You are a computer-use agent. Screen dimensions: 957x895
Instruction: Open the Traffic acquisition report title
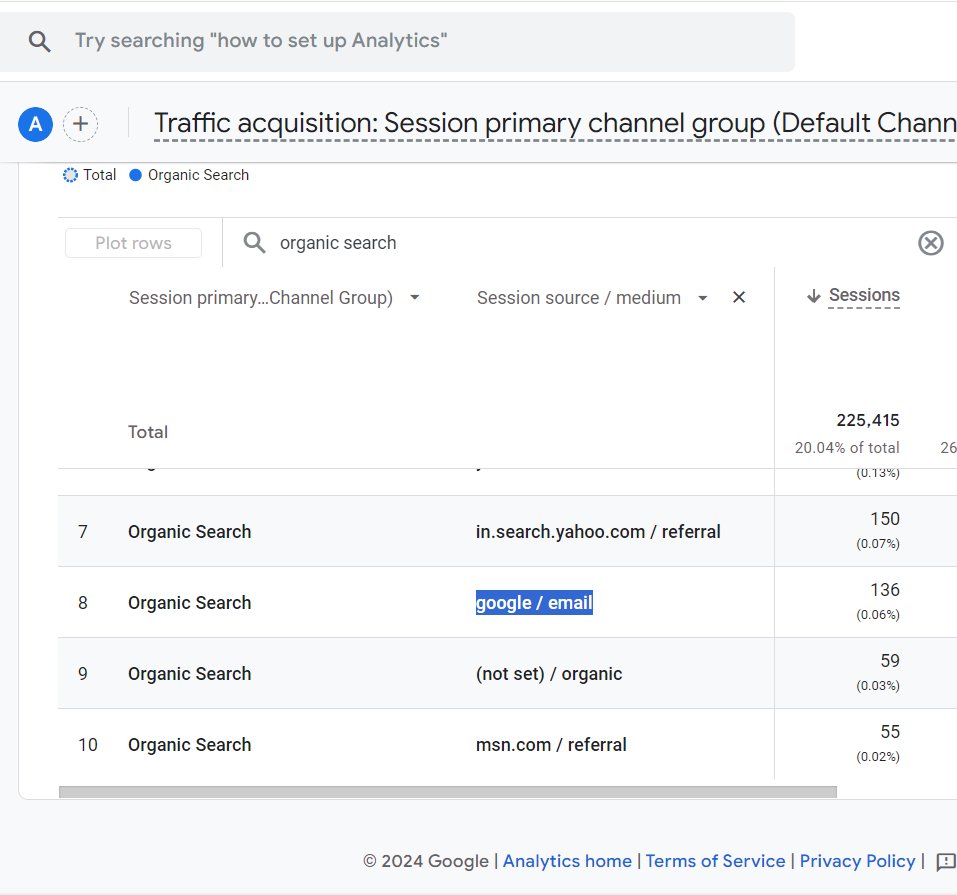point(555,123)
